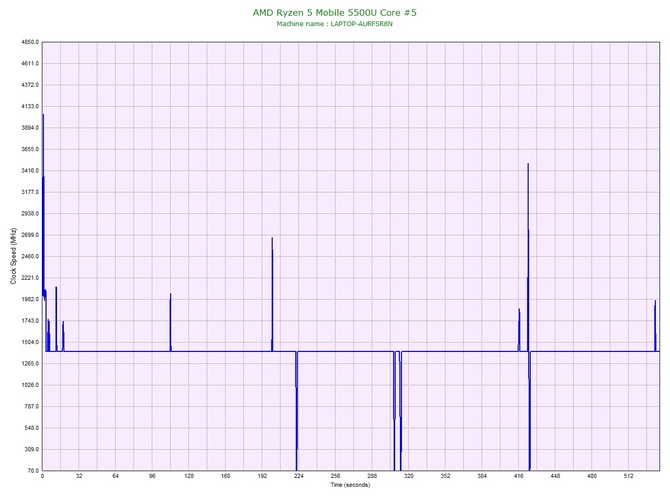670x502 pixels.
Task: Click the 4611.0 y-axis value
Action: point(30,64)
